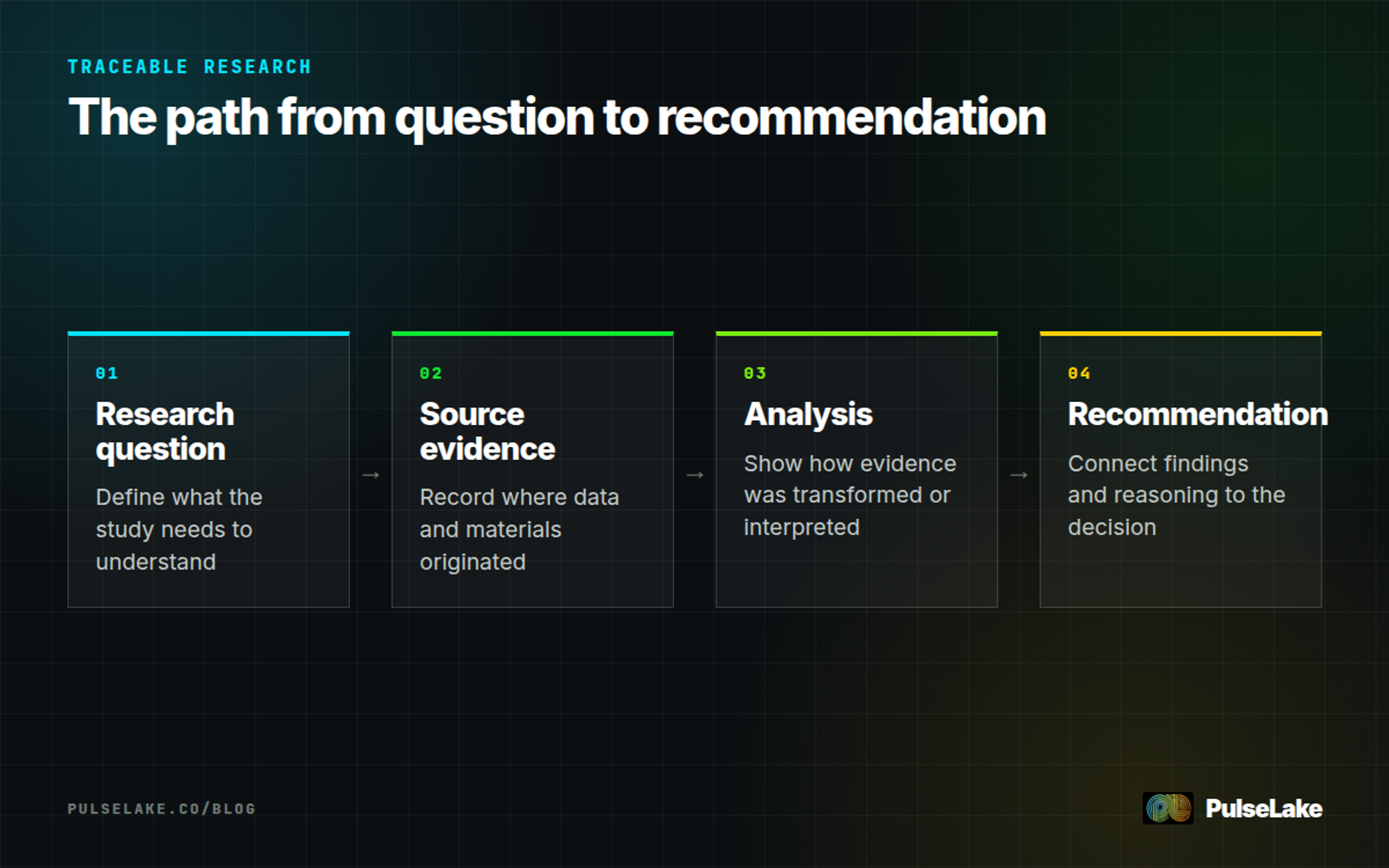The height and width of the screenshot is (868, 1389).
Task: Click the Recommendation card heading
Action: (1198, 414)
